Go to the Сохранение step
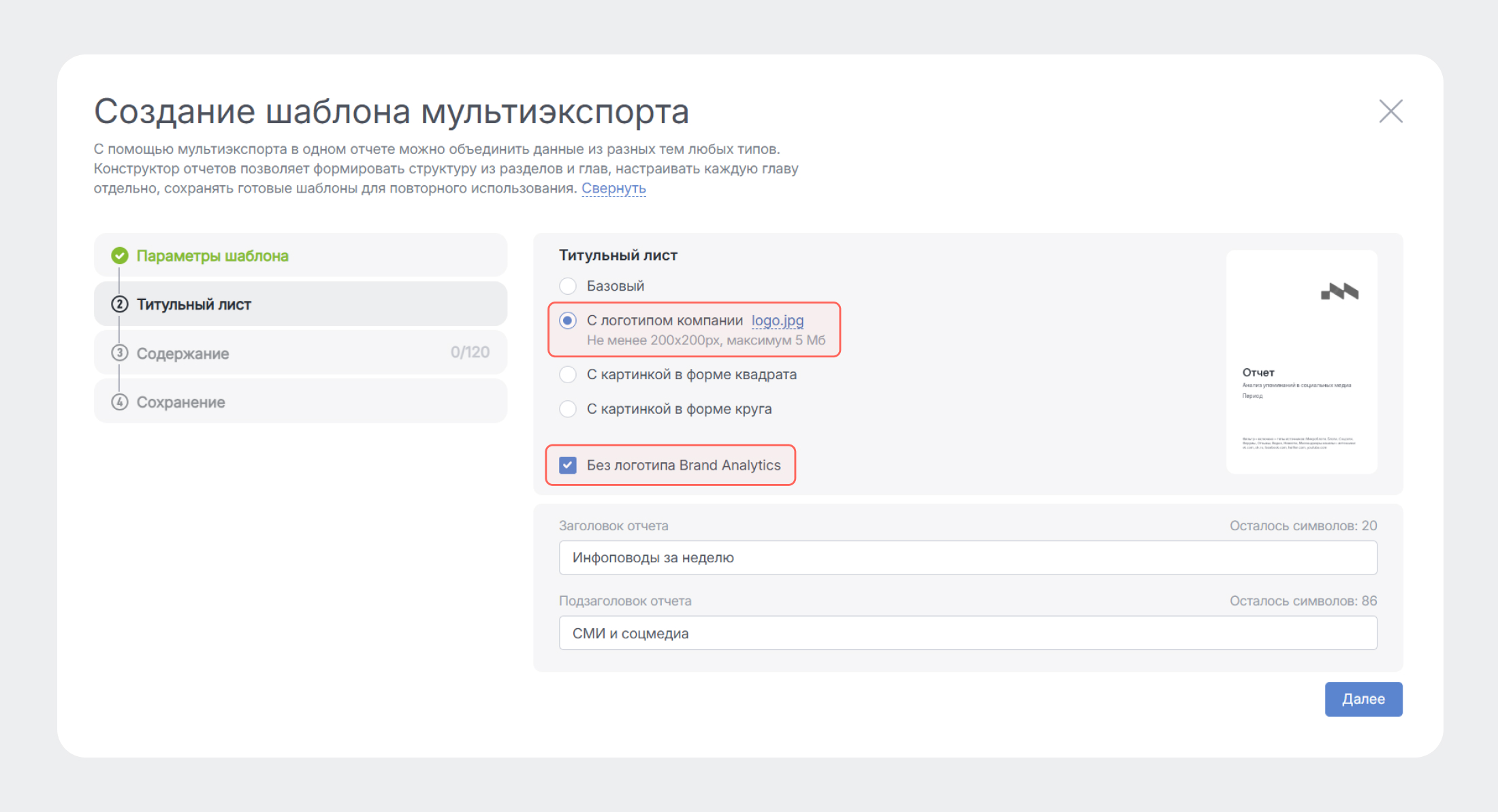The width and height of the screenshot is (1498, 812). 300,402
